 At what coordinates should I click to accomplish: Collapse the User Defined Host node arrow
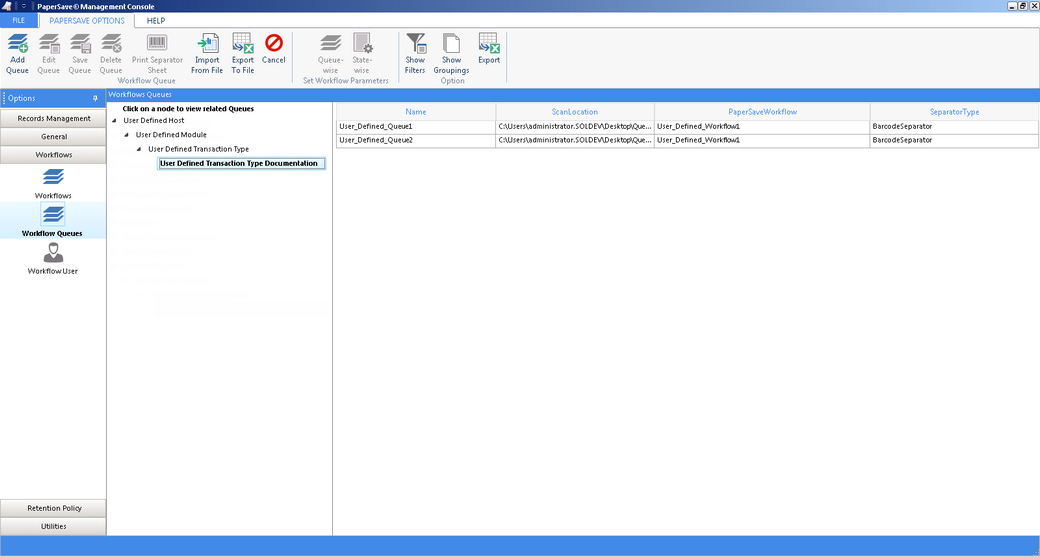(x=115, y=121)
